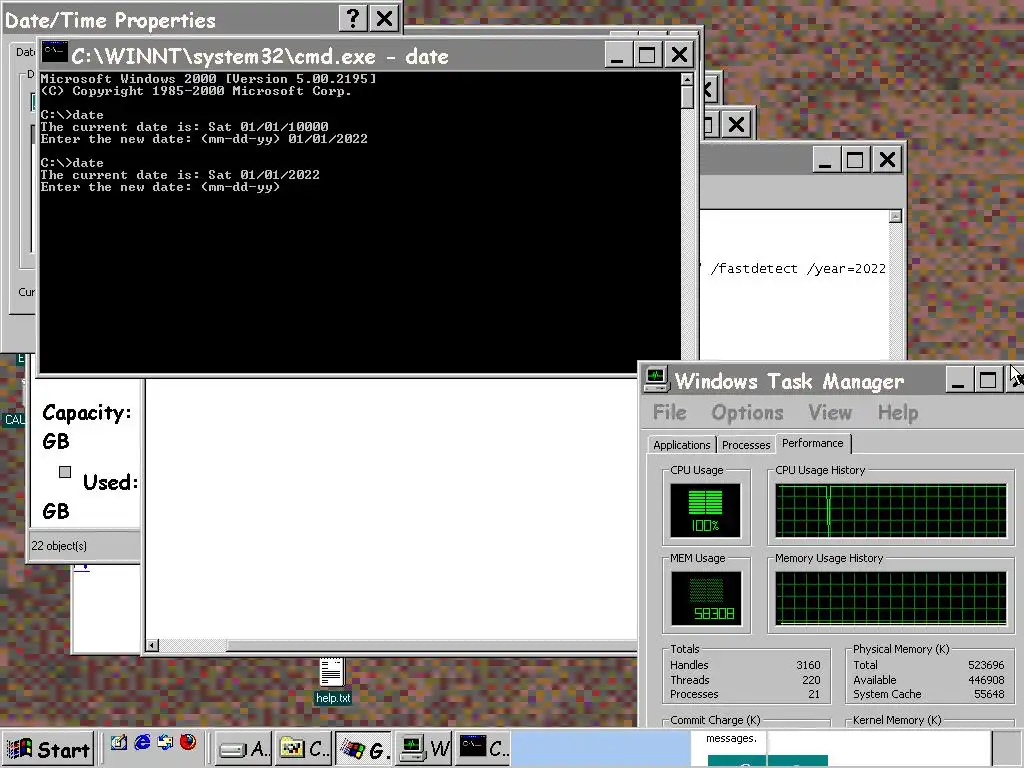The image size is (1024, 768).
Task: Click the '/year=2022' text in the editor
Action: coord(846,268)
